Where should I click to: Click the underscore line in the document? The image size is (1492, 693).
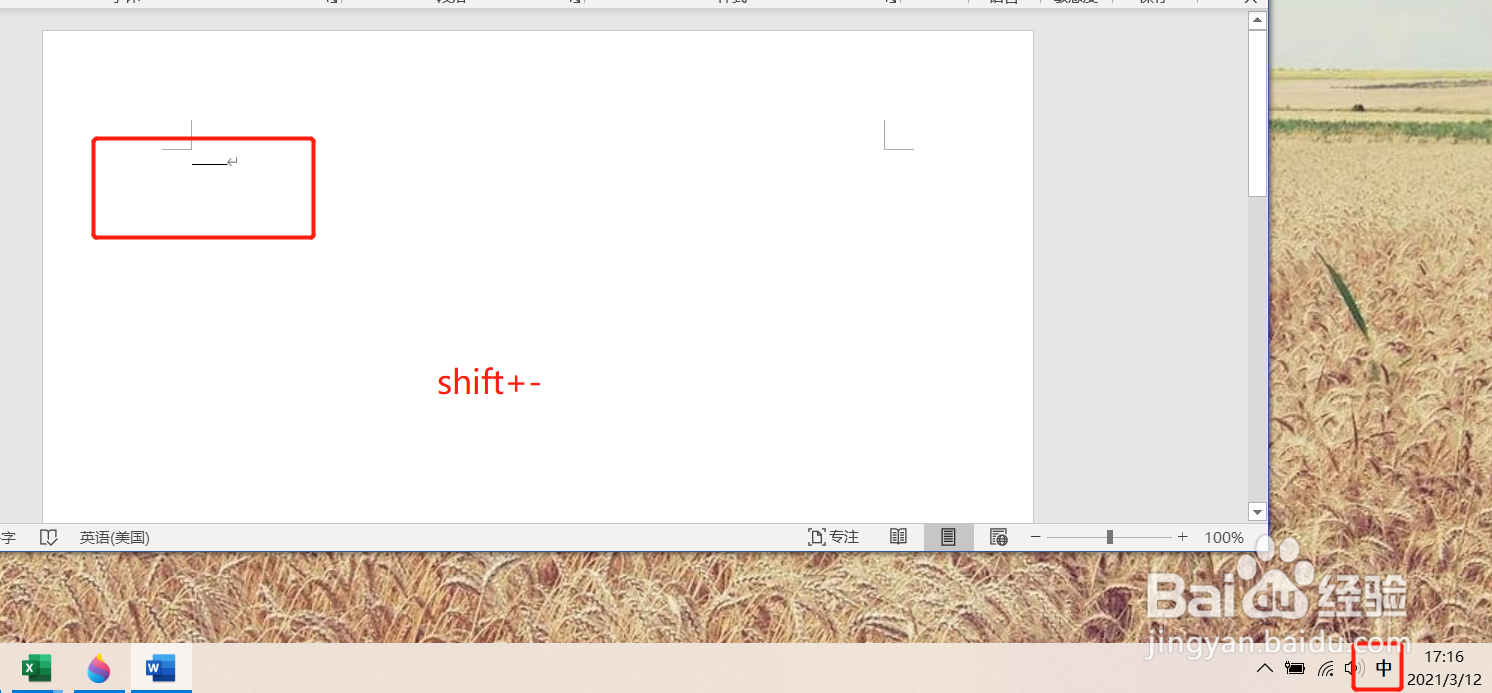209,163
